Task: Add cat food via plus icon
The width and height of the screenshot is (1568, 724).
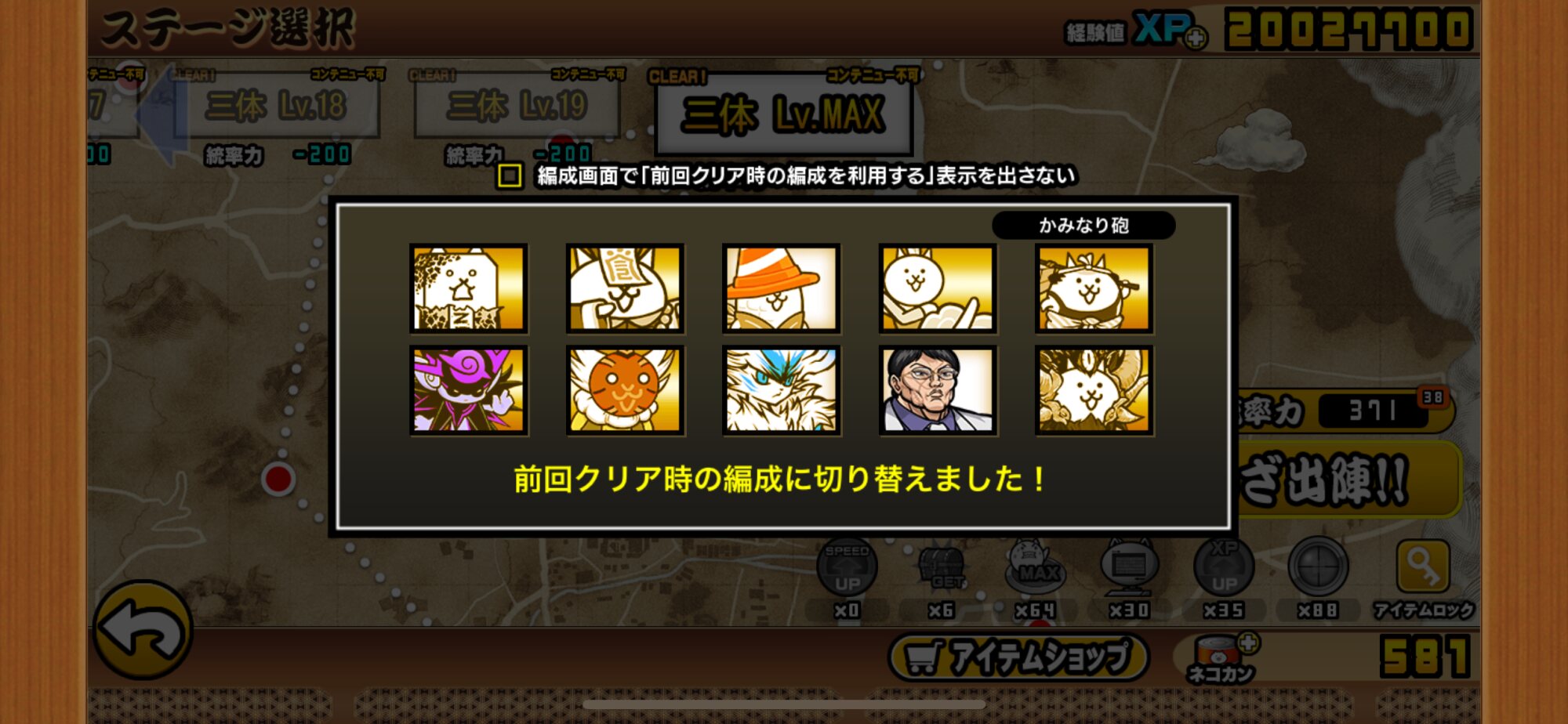Action: 1248,643
